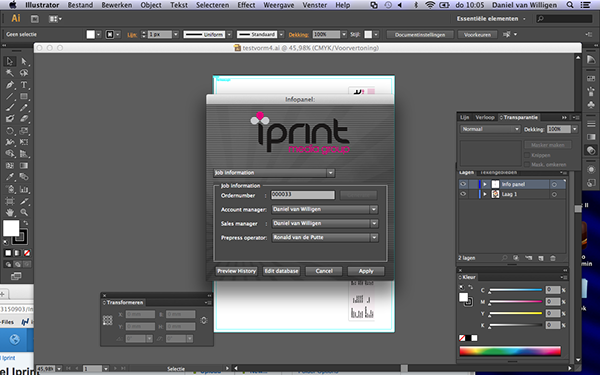Open the Prepress operator dropdown
600x375 pixels.
(x=325, y=238)
